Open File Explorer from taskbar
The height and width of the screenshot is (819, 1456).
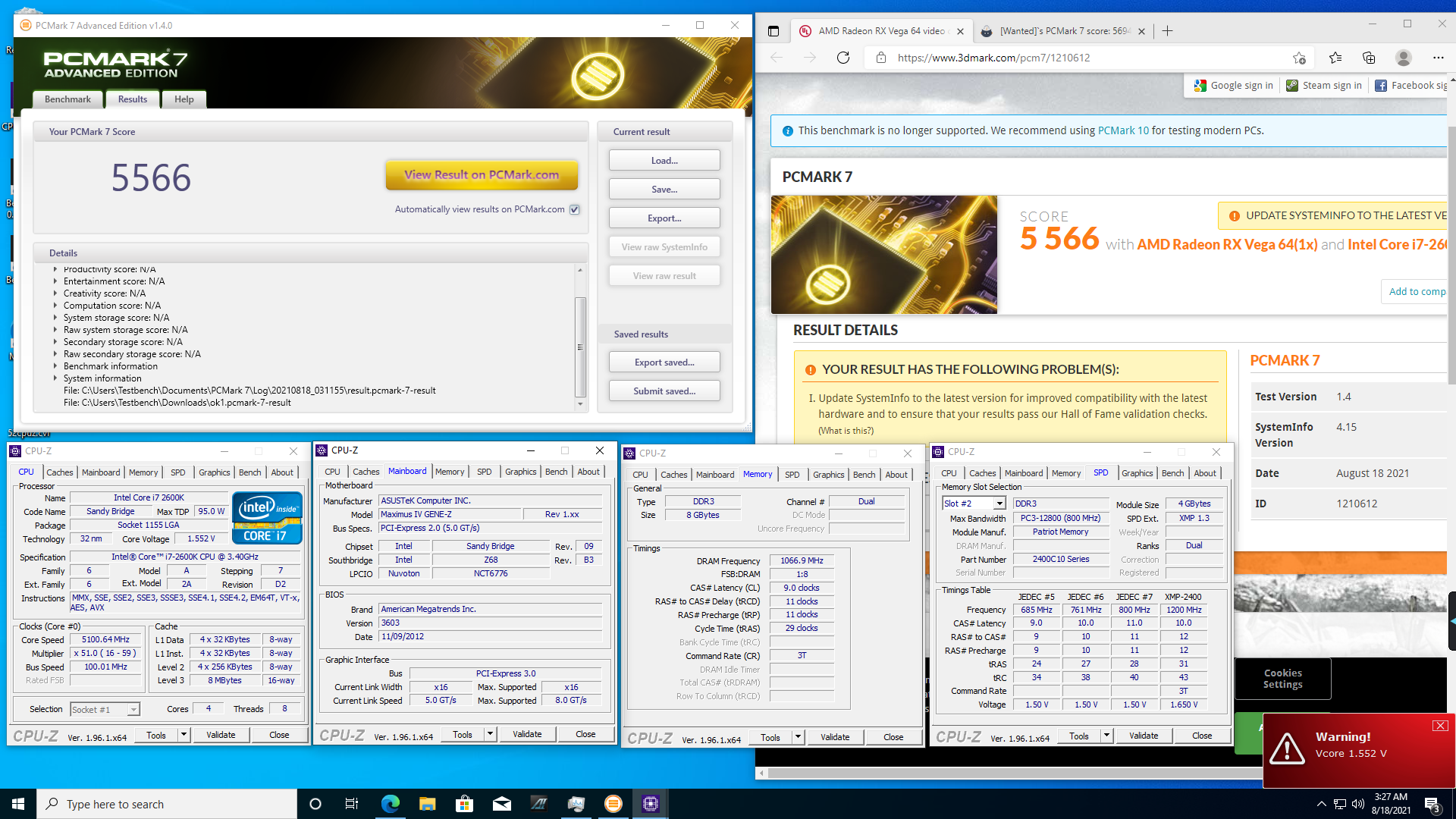pyautogui.click(x=427, y=804)
